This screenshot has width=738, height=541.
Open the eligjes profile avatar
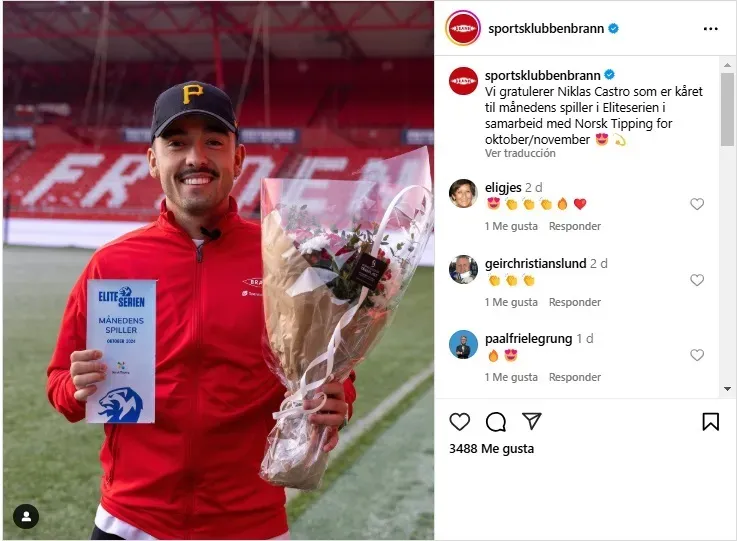coord(463,193)
